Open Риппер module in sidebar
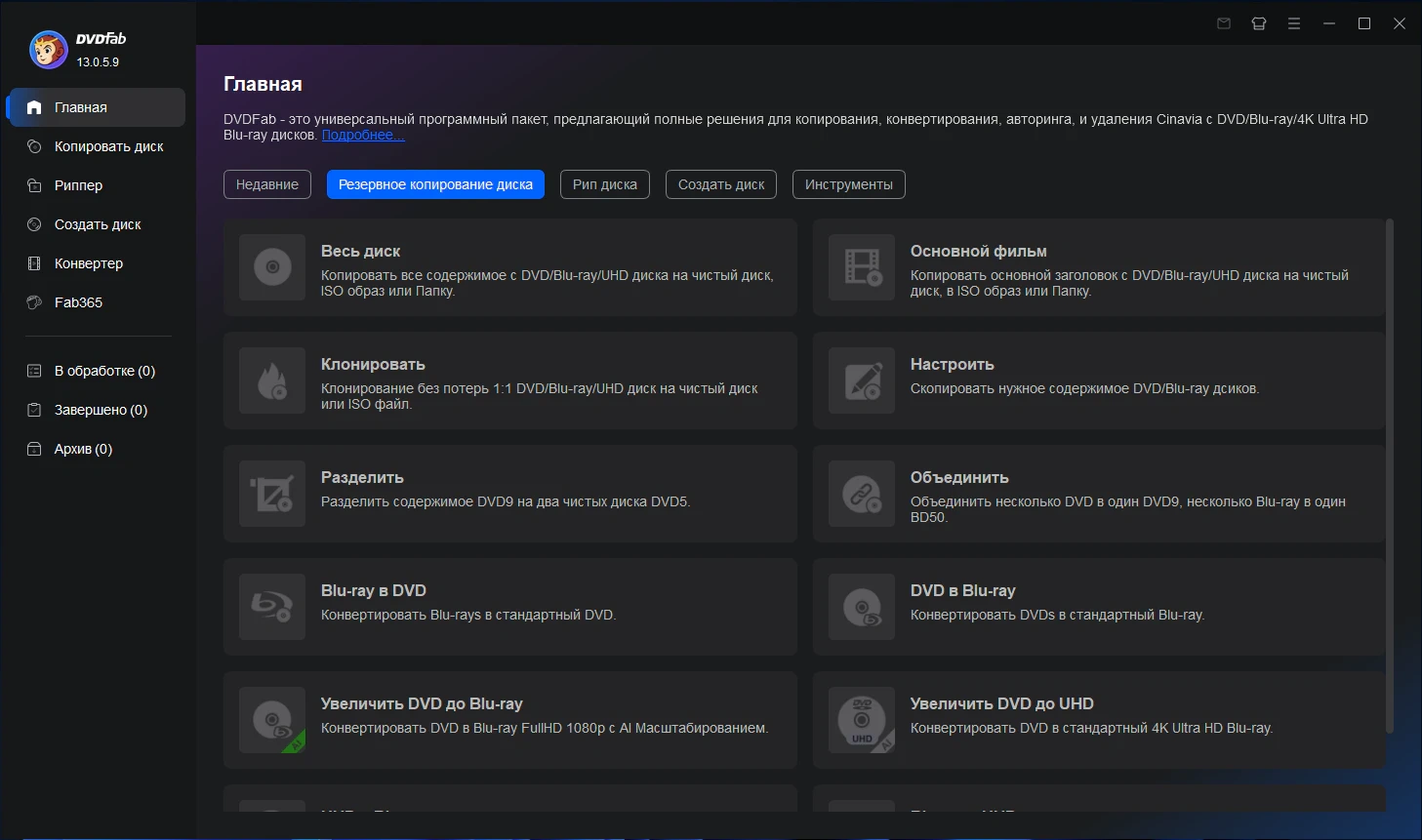Image resolution: width=1422 pixels, height=840 pixels. tap(97, 185)
